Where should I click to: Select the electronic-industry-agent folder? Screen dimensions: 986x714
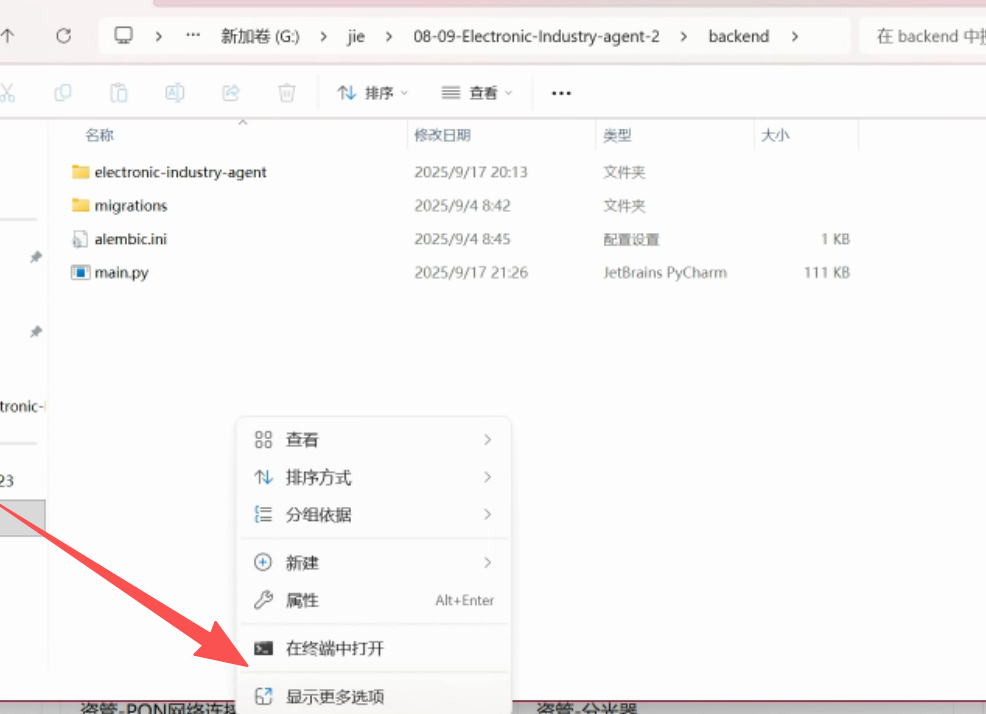pos(180,172)
